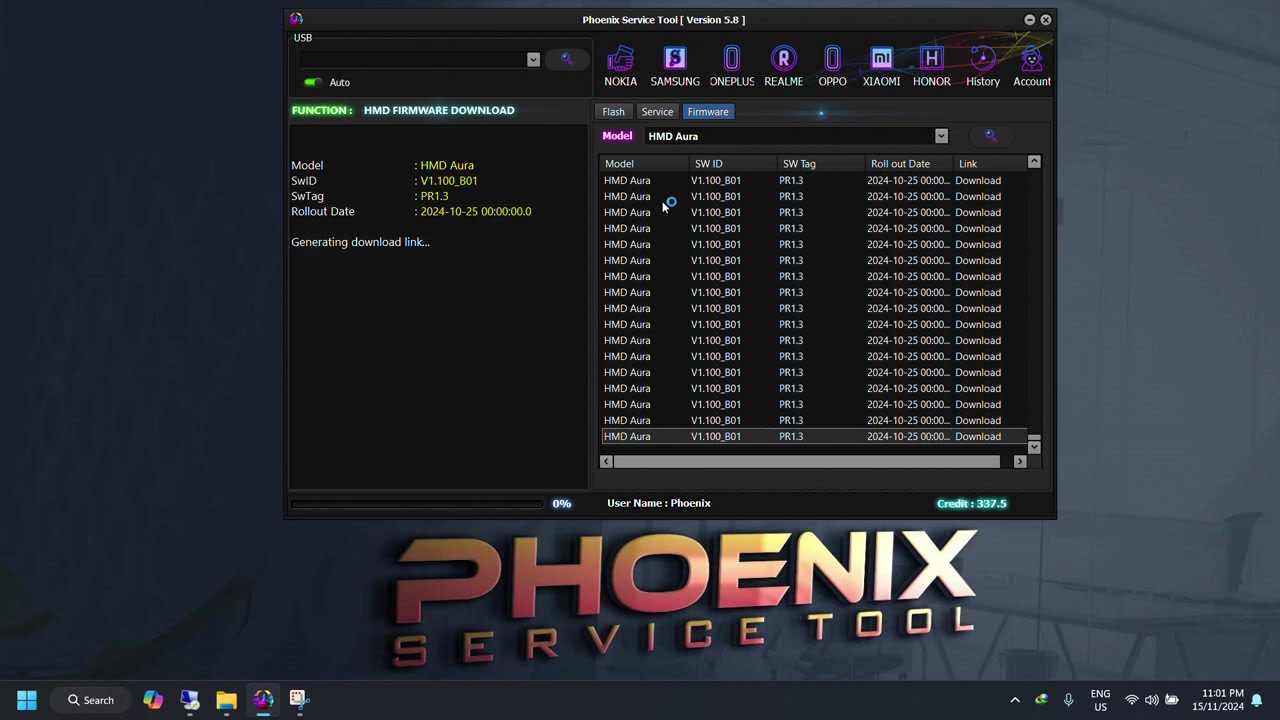
Task: Click the microphone tray icon
Action: [1068, 700]
